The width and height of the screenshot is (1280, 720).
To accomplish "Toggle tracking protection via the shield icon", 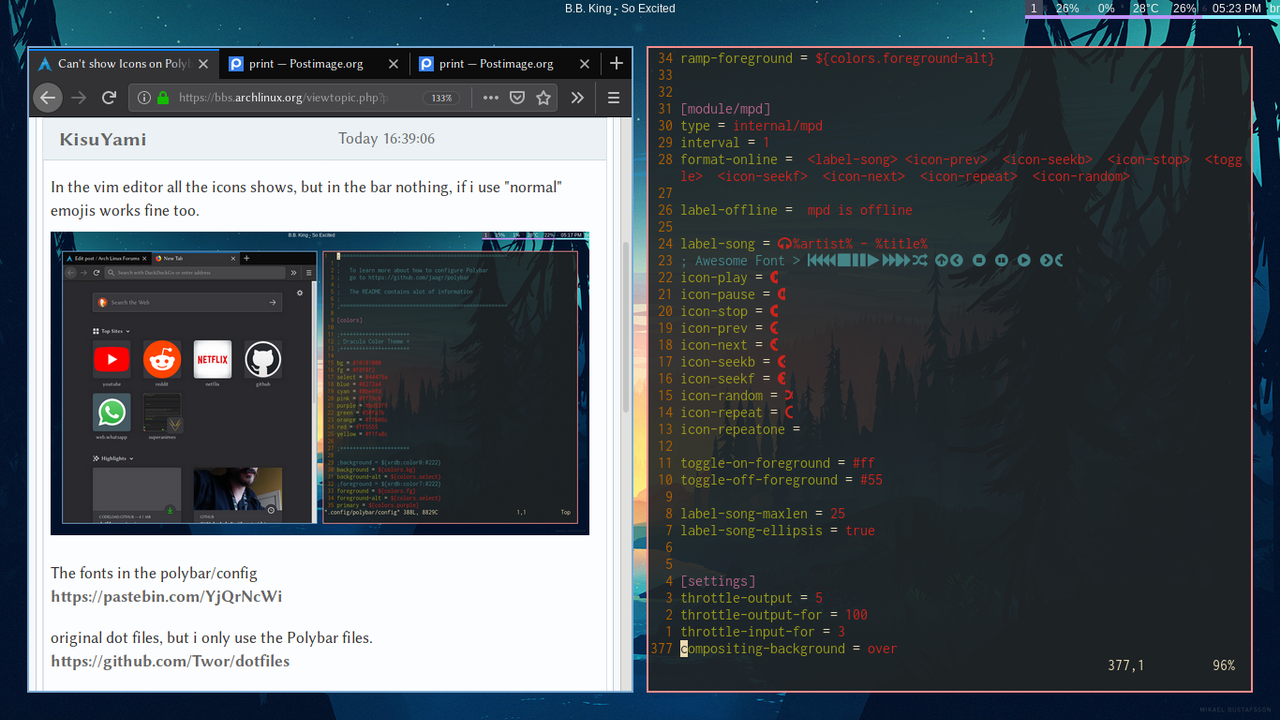I will pyautogui.click(x=517, y=97).
